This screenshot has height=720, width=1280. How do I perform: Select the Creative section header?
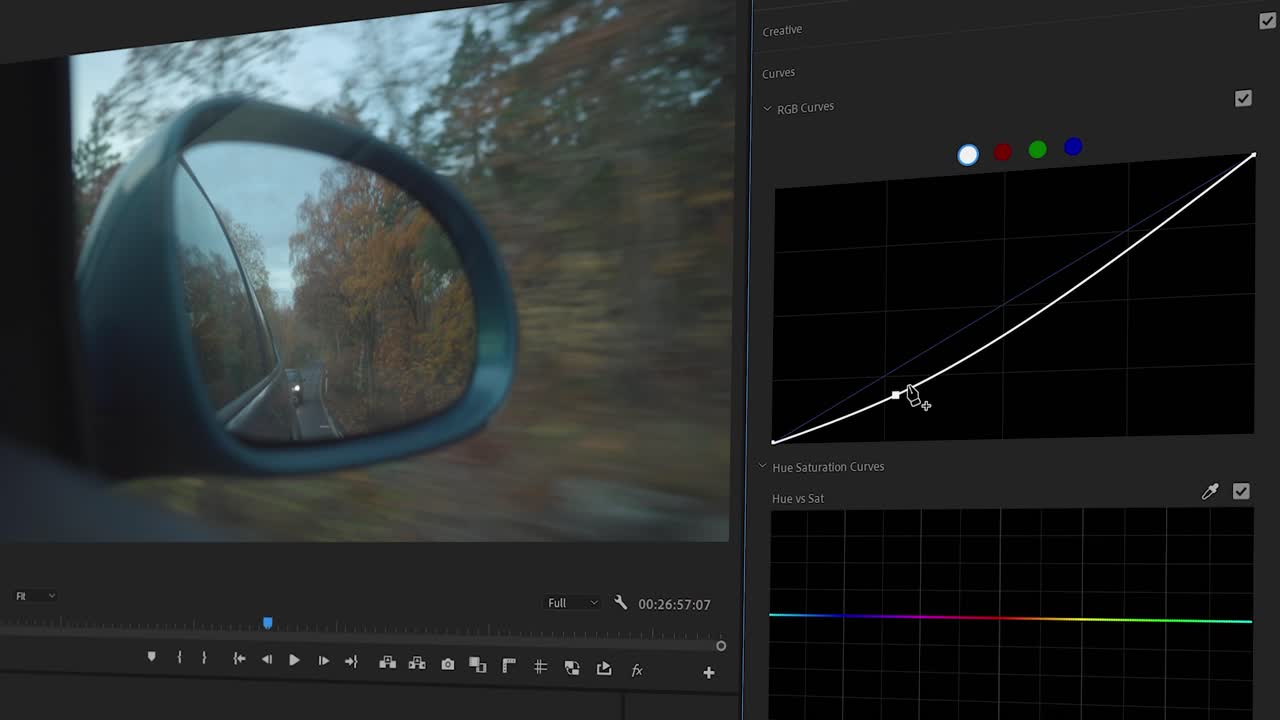tap(781, 30)
